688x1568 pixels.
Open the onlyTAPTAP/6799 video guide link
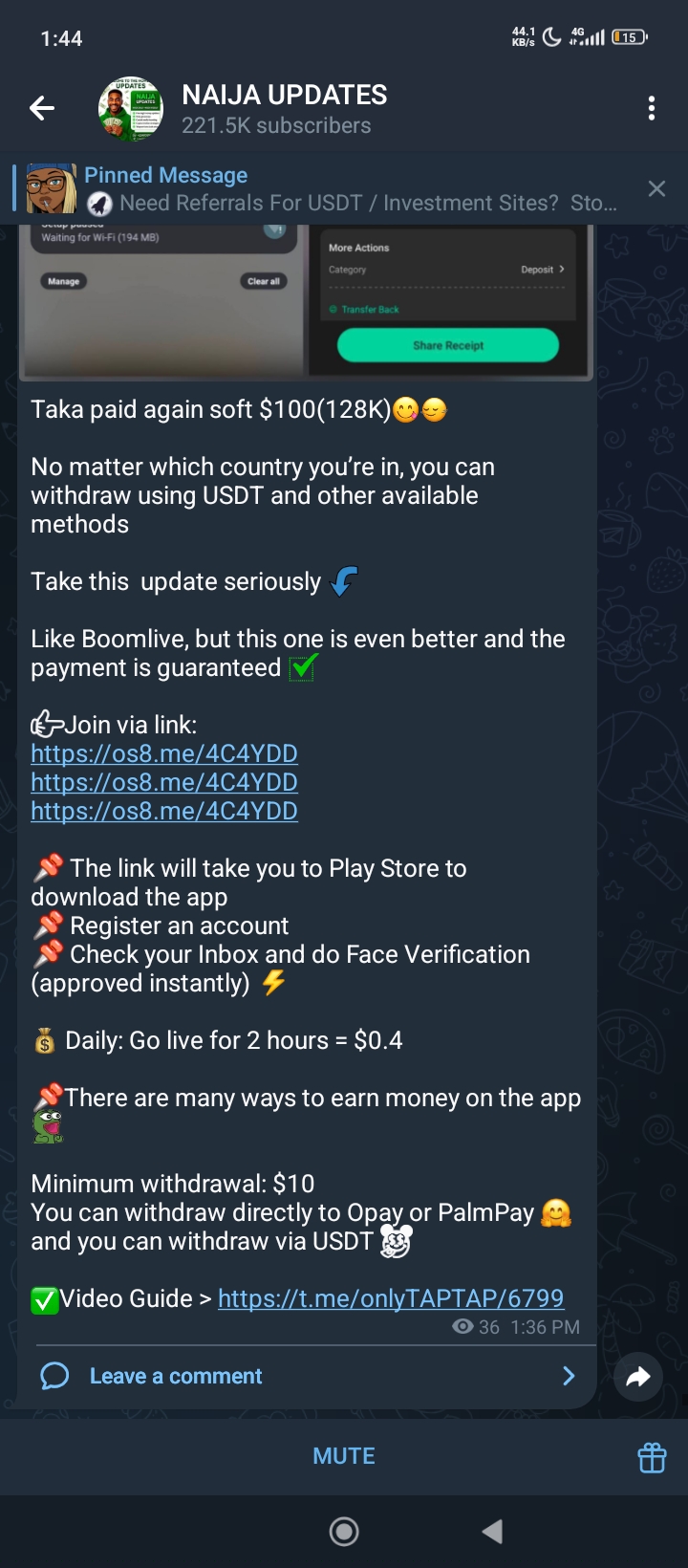[391, 1298]
